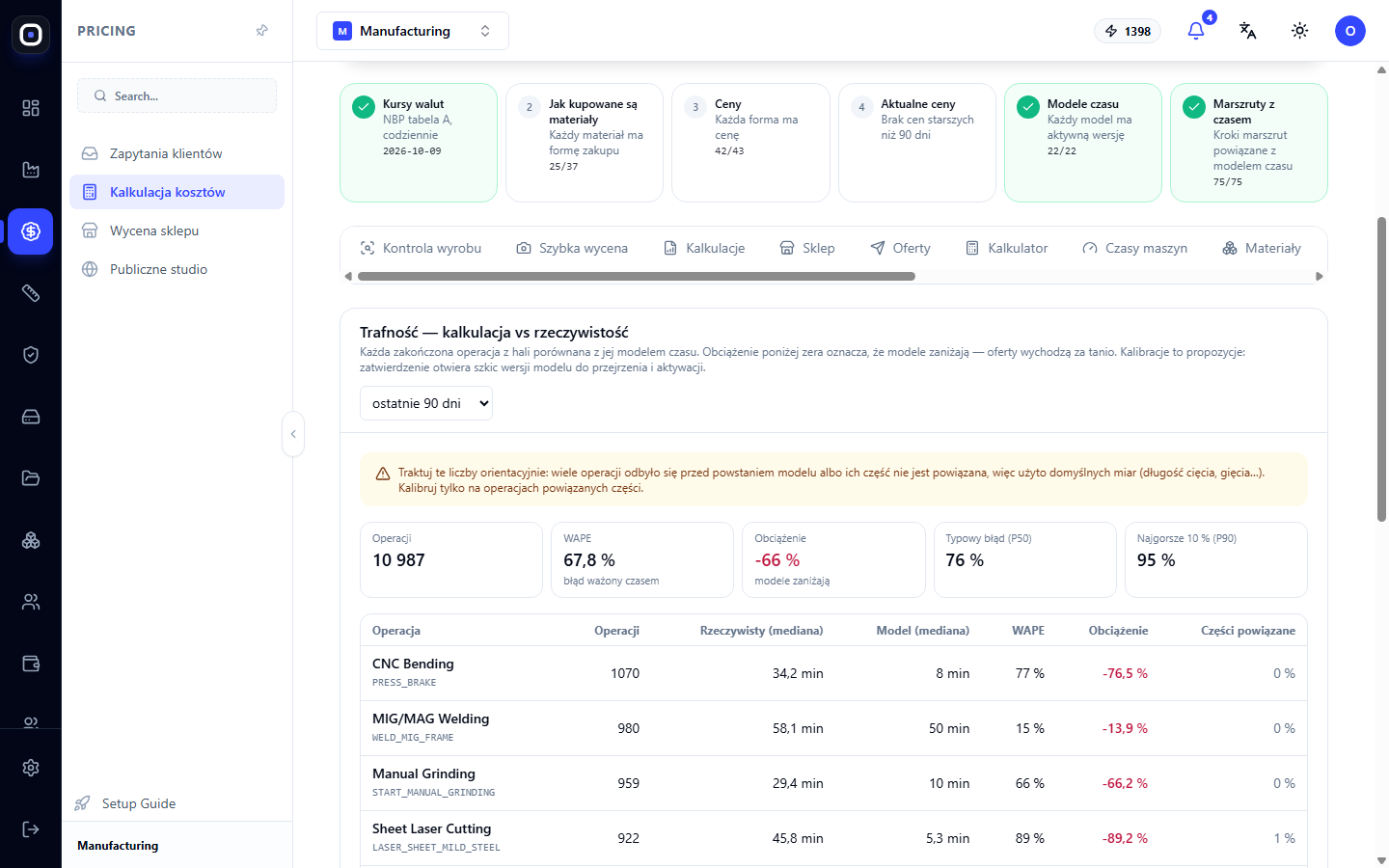Toggle the pin beside PRICING header
The image size is (1389, 868).
[x=262, y=31]
